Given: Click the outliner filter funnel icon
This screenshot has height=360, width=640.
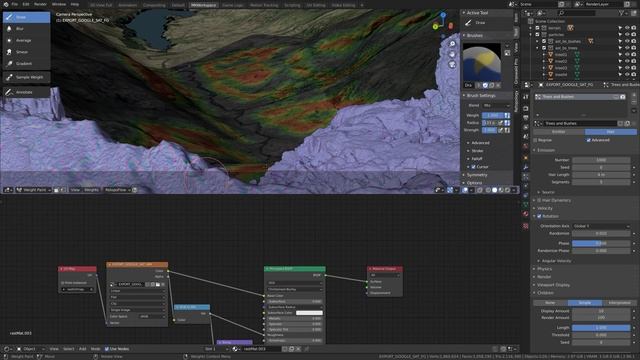Looking at the screenshot, I should coord(622,13).
